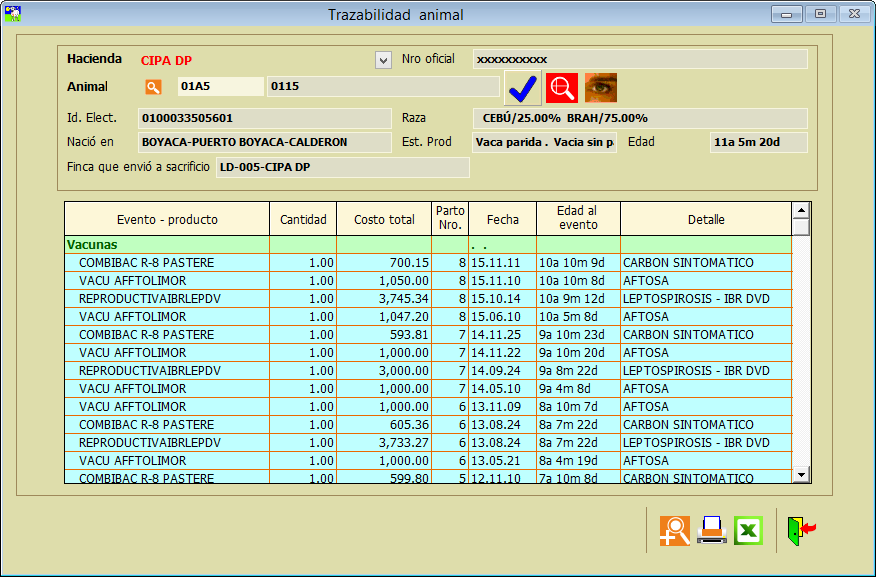This screenshot has height=577, width=876.
Task: Click the CIPA DP hacienda combo box
Action: 255,60
